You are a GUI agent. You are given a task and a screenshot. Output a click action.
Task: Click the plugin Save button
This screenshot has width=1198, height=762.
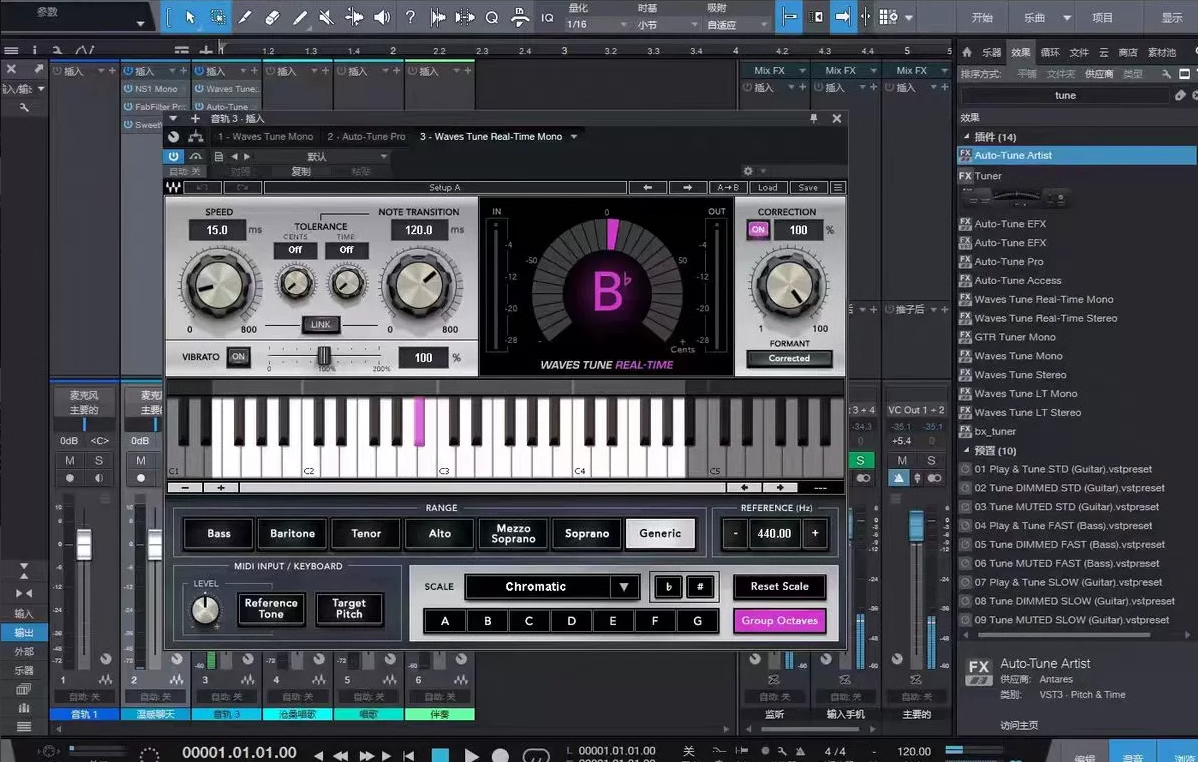point(808,187)
